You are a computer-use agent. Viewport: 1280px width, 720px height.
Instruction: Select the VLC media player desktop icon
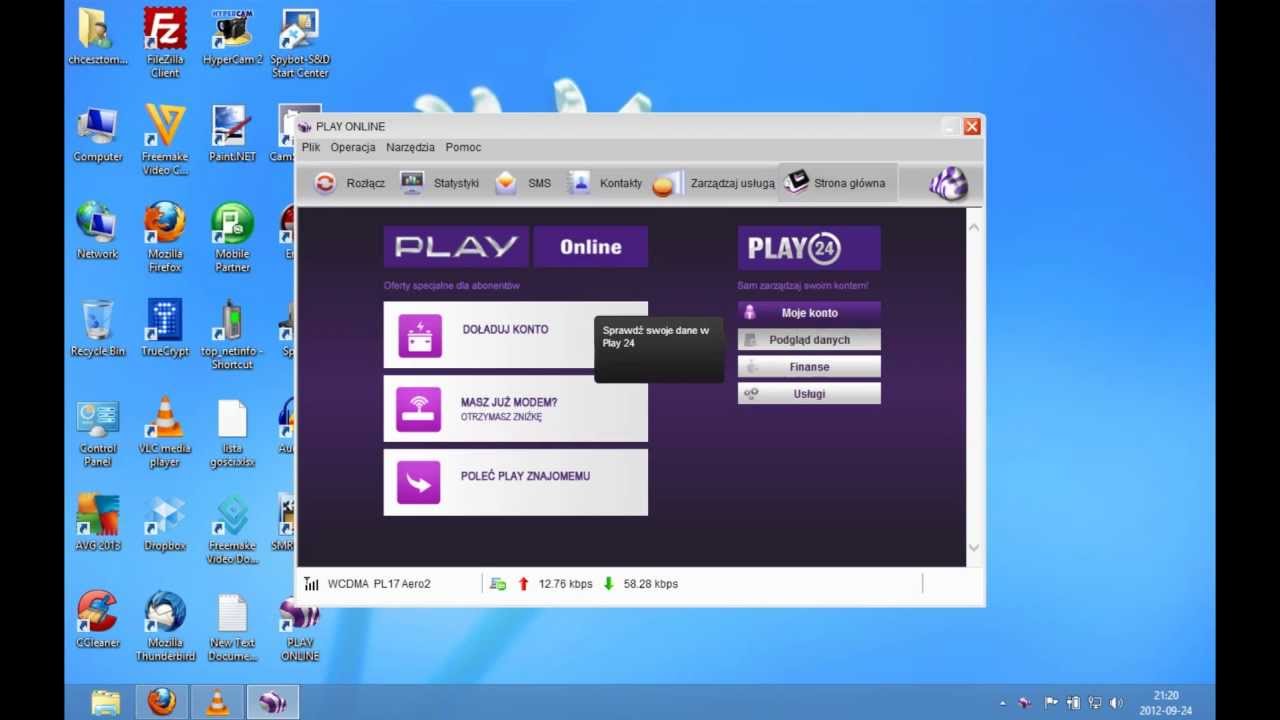165,433
